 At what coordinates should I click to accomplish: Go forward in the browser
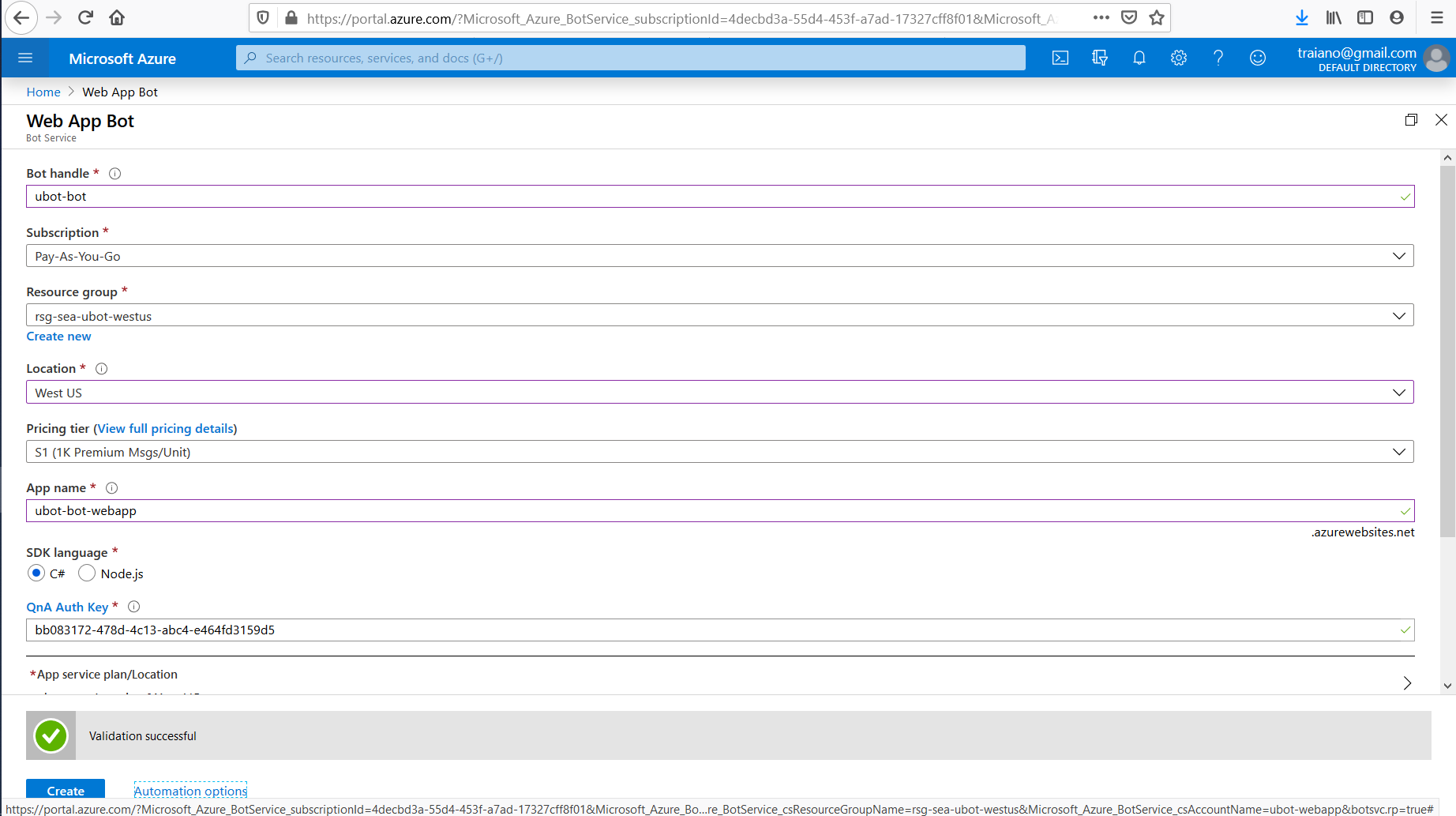[54, 17]
